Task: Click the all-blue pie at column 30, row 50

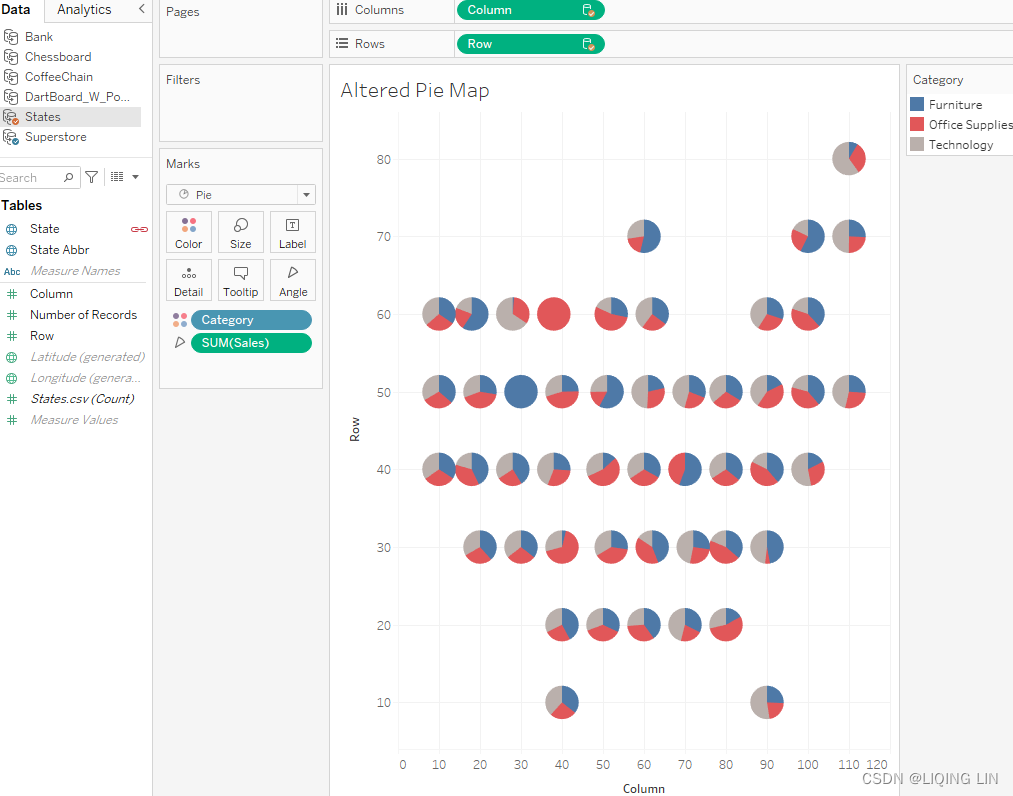Action: pyautogui.click(x=521, y=392)
